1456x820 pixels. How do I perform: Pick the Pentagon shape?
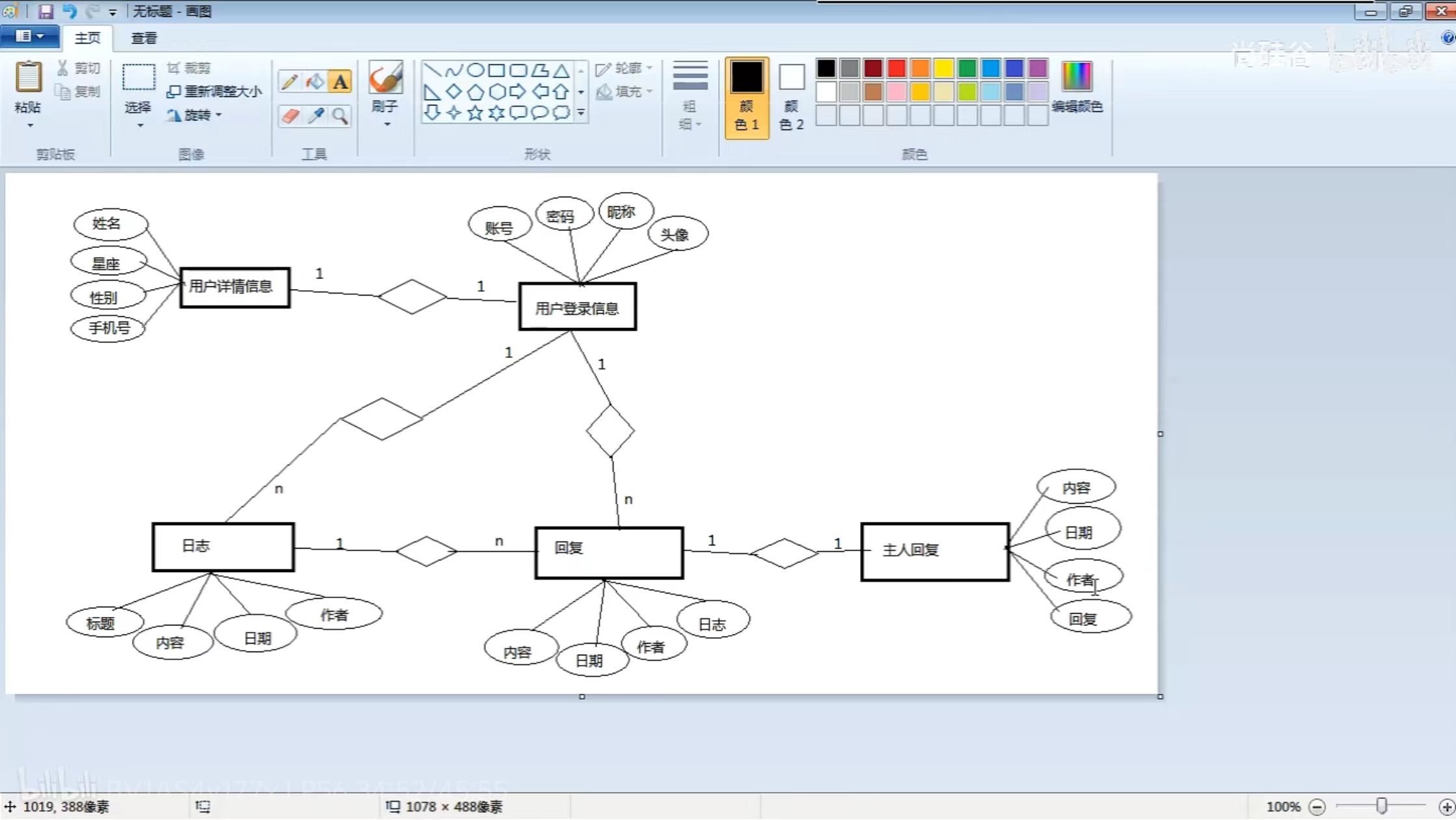[476, 92]
